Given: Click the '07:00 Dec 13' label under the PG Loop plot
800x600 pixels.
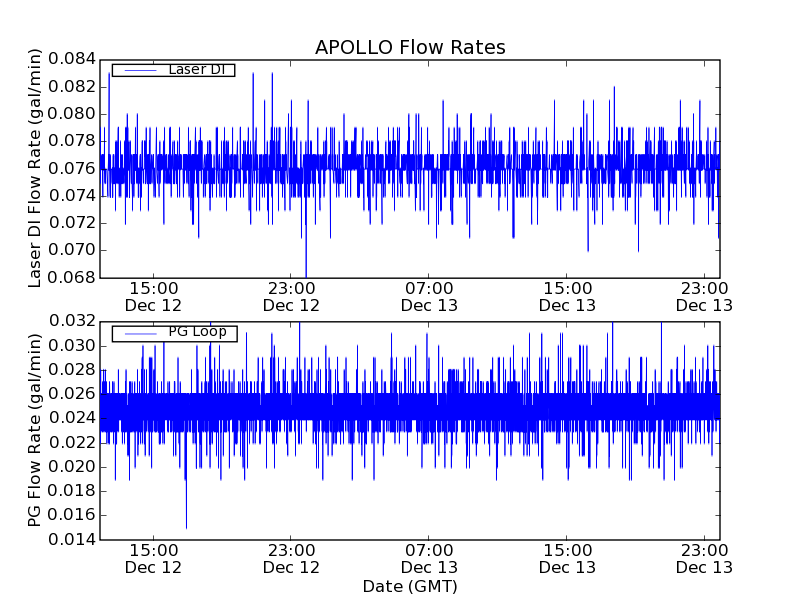Looking at the screenshot, I should click(429, 559).
